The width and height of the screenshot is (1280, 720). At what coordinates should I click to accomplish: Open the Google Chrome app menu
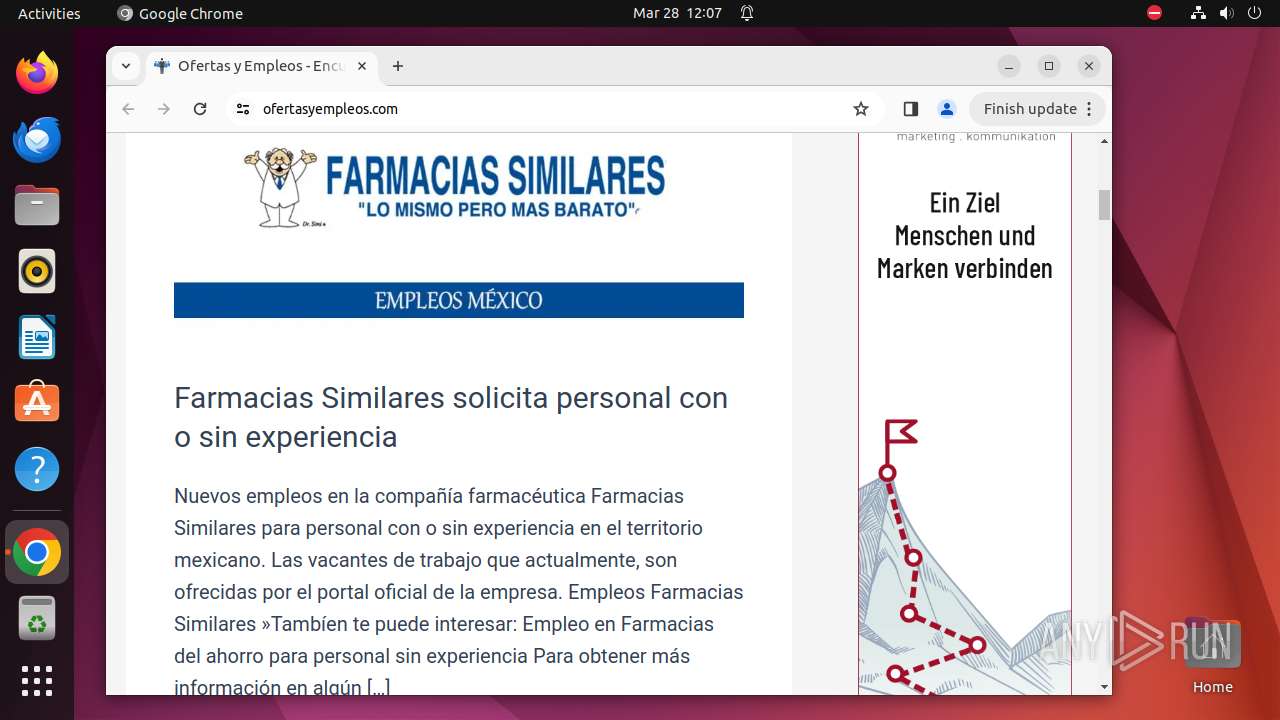pos(180,13)
